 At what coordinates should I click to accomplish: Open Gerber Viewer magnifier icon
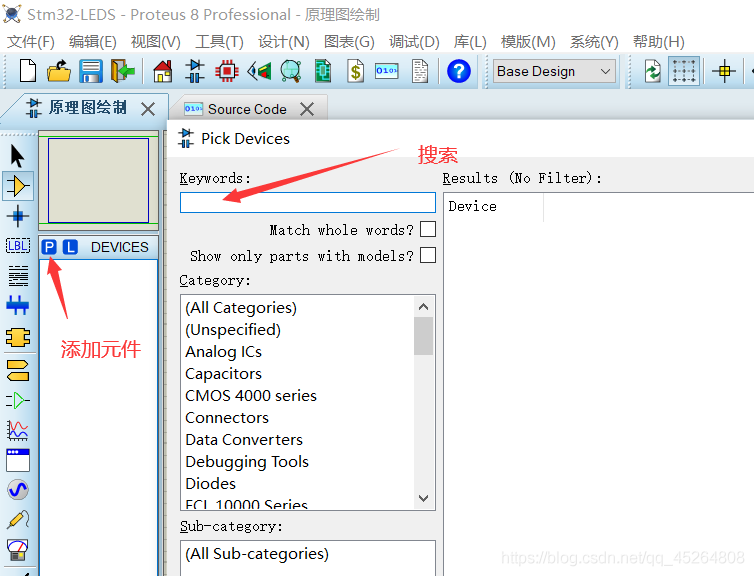[x=291, y=71]
